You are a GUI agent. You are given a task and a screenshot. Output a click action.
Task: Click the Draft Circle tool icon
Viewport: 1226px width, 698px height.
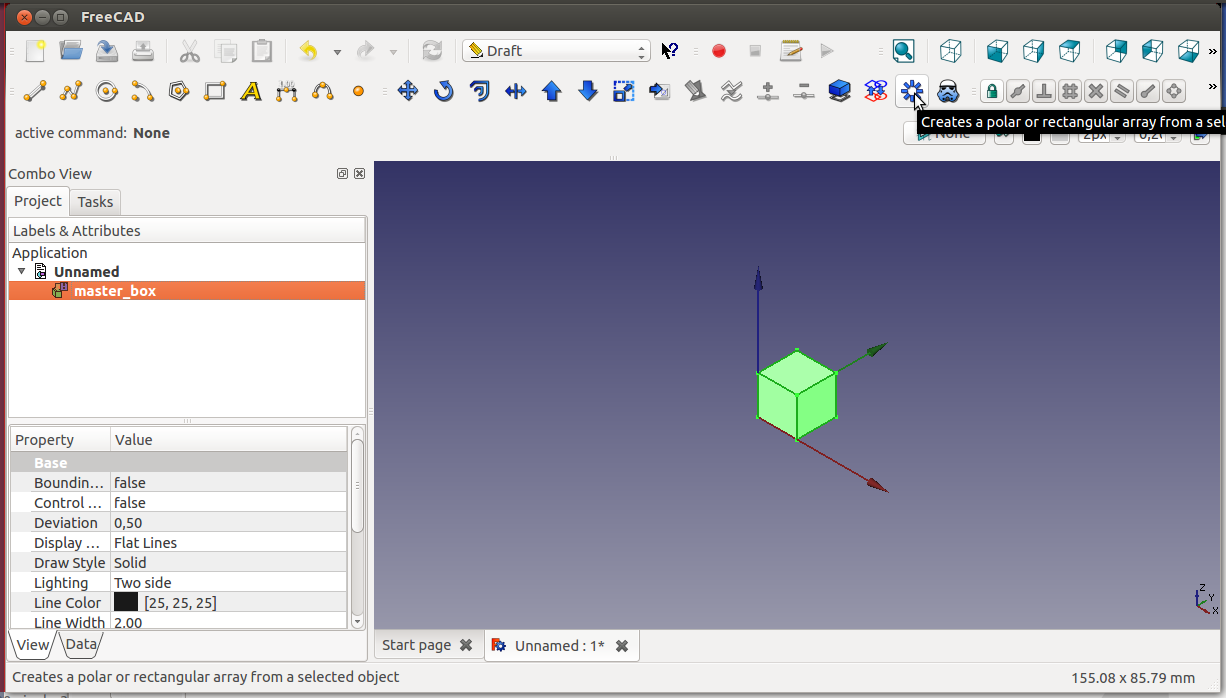coord(107,92)
